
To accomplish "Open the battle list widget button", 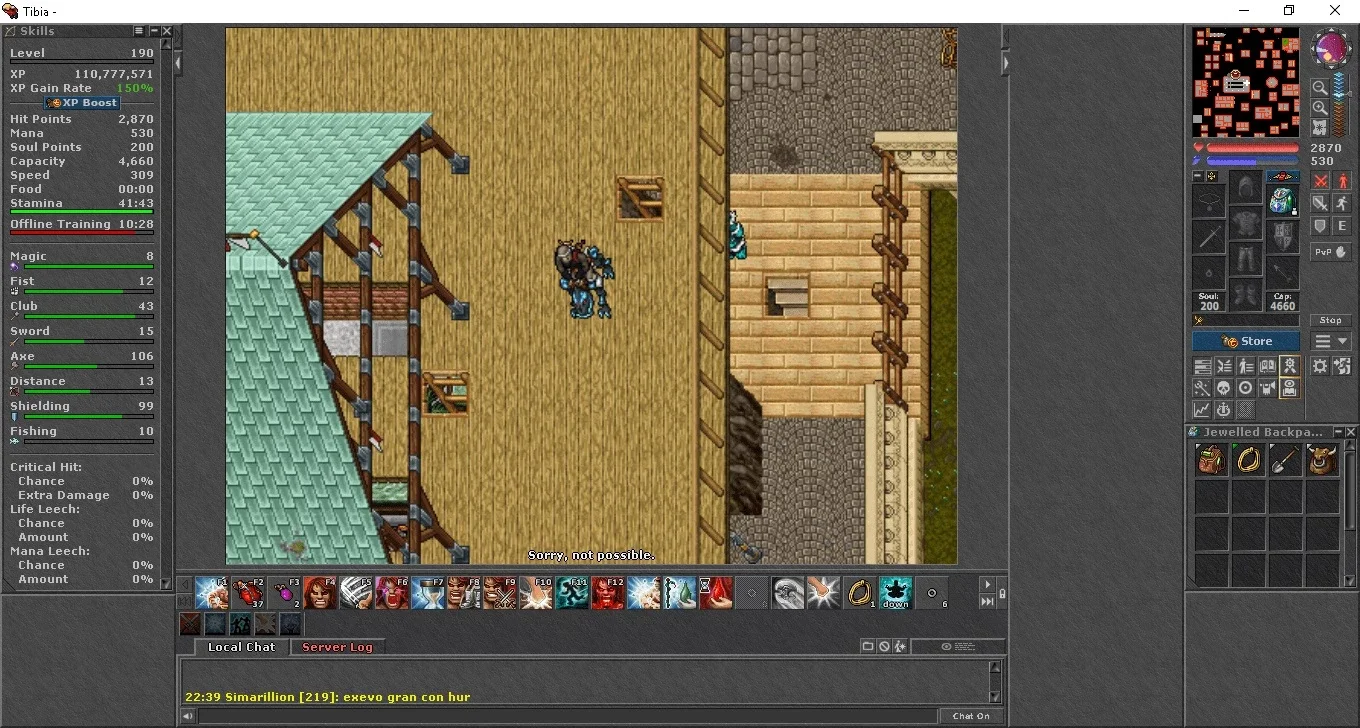I will (x=1223, y=366).
